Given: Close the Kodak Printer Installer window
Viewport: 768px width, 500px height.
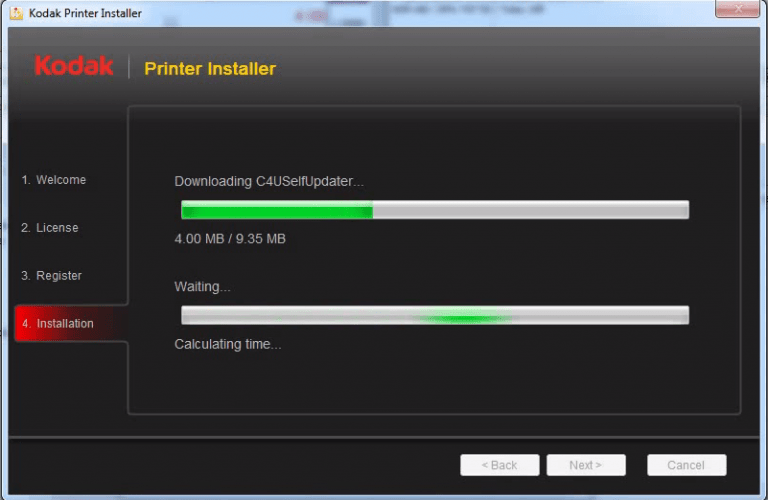Looking at the screenshot, I should 737,8.
